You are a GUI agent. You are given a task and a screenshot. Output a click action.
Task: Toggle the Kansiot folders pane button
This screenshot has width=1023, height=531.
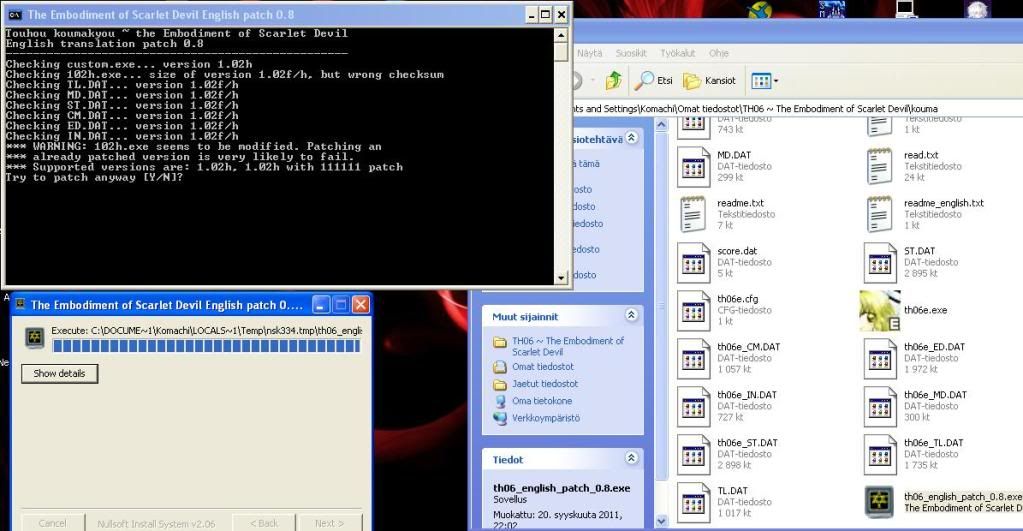[x=709, y=80]
